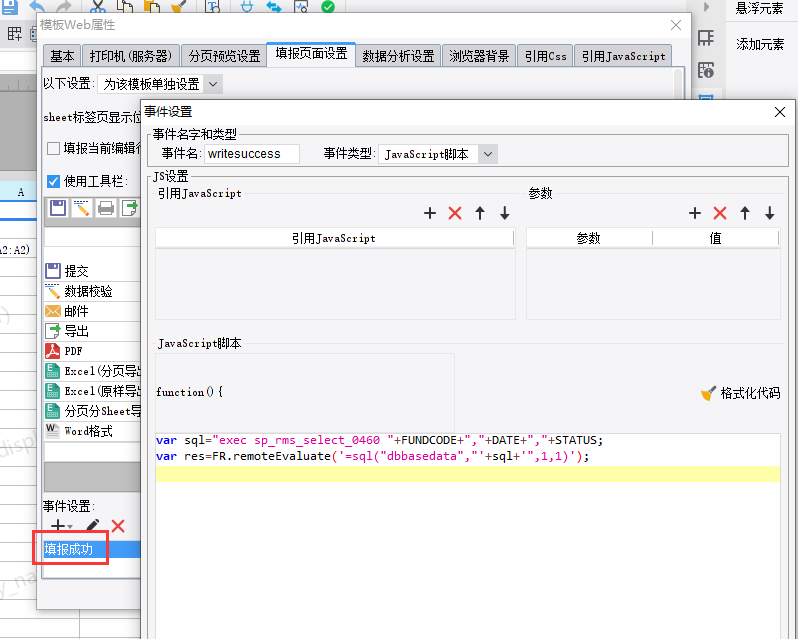
Task: Click the 值 column header
Action: [x=716, y=238]
